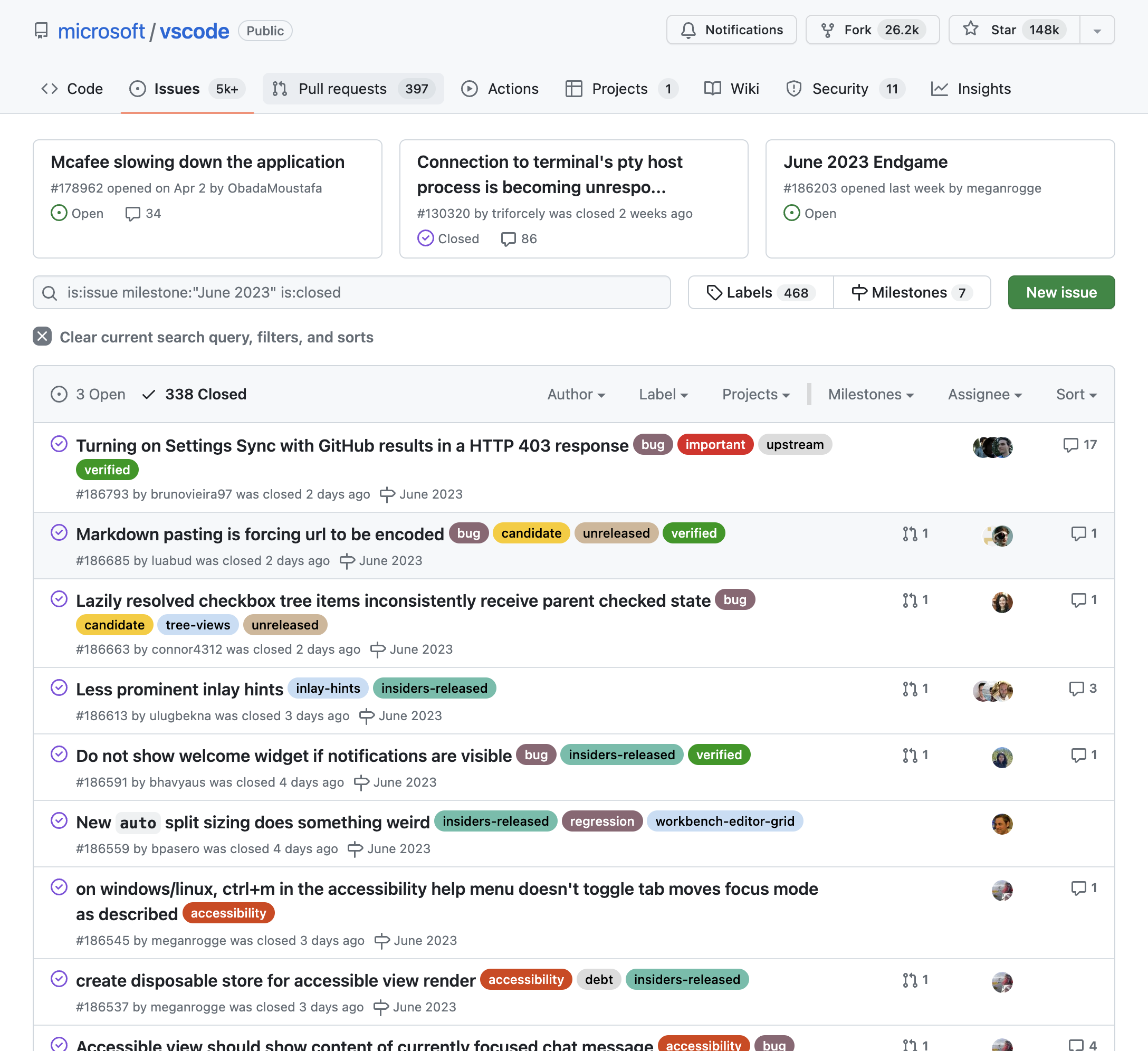Viewport: 1148px width, 1051px height.
Task: Open the Insights tab
Action: tap(971, 89)
